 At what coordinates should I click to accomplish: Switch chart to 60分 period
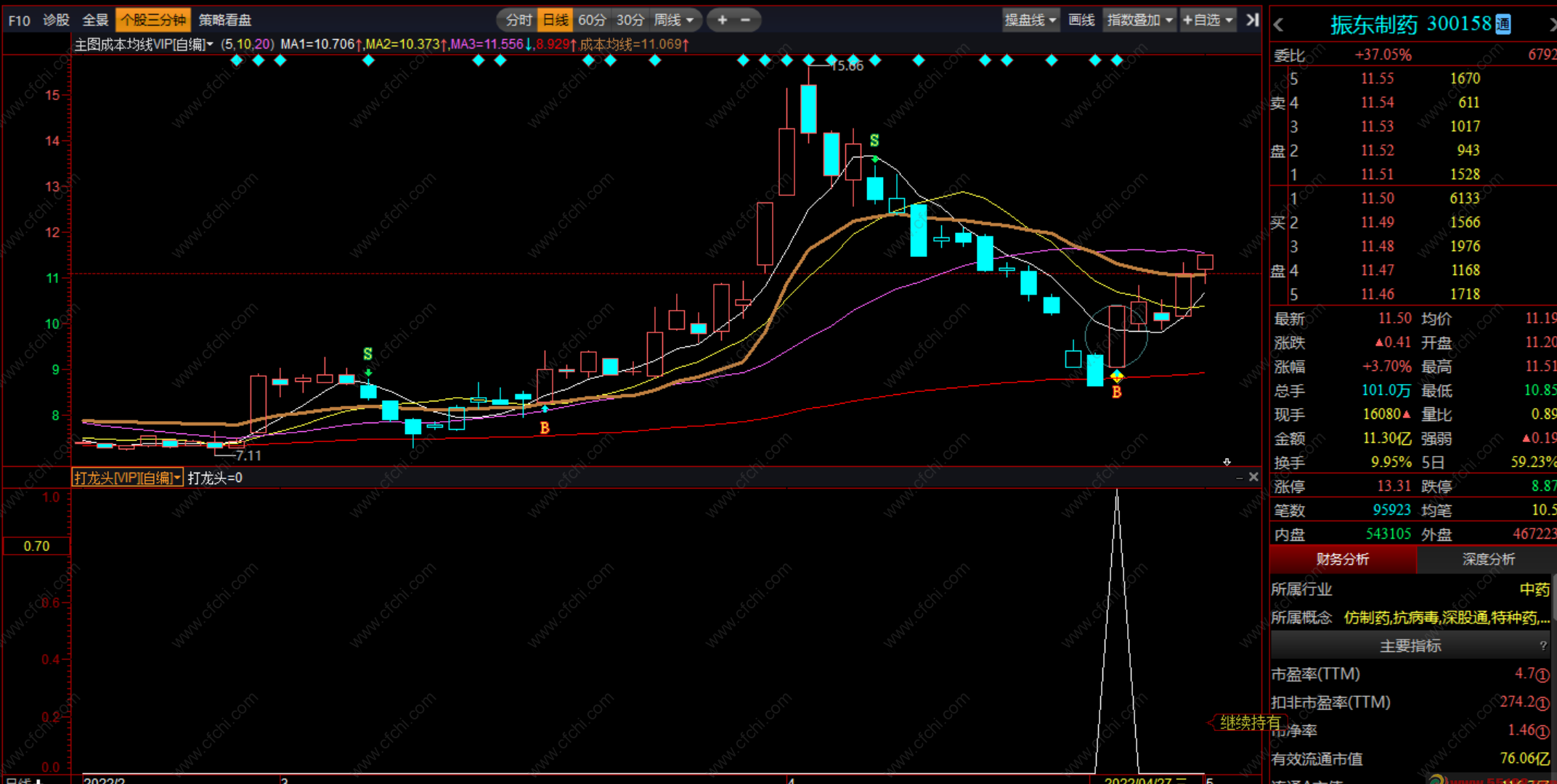[x=592, y=20]
